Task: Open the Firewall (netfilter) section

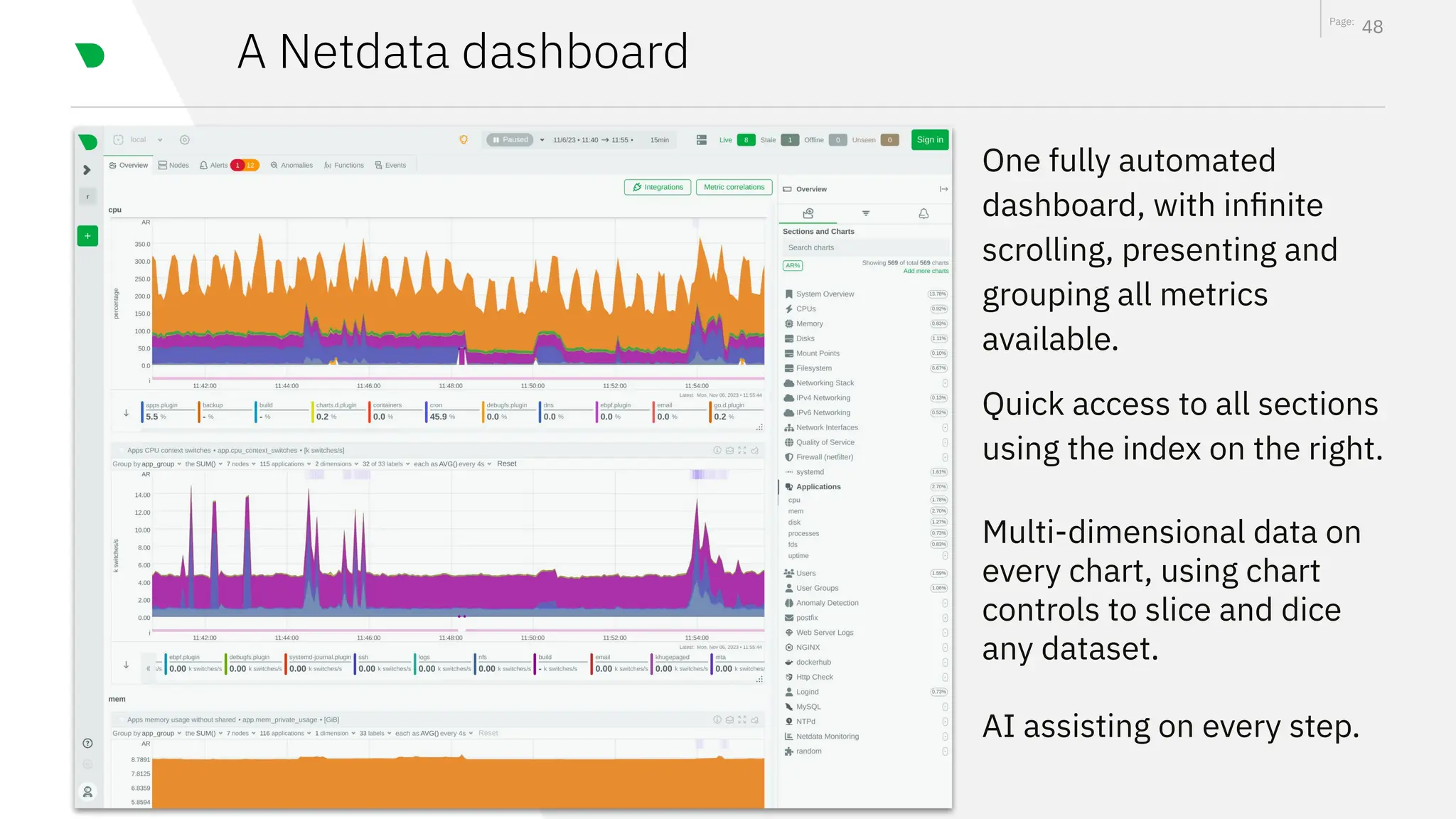Action: 865,457
